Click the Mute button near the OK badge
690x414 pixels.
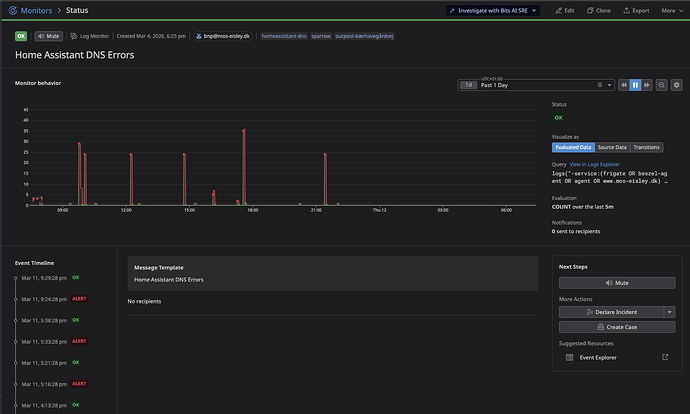tap(49, 36)
